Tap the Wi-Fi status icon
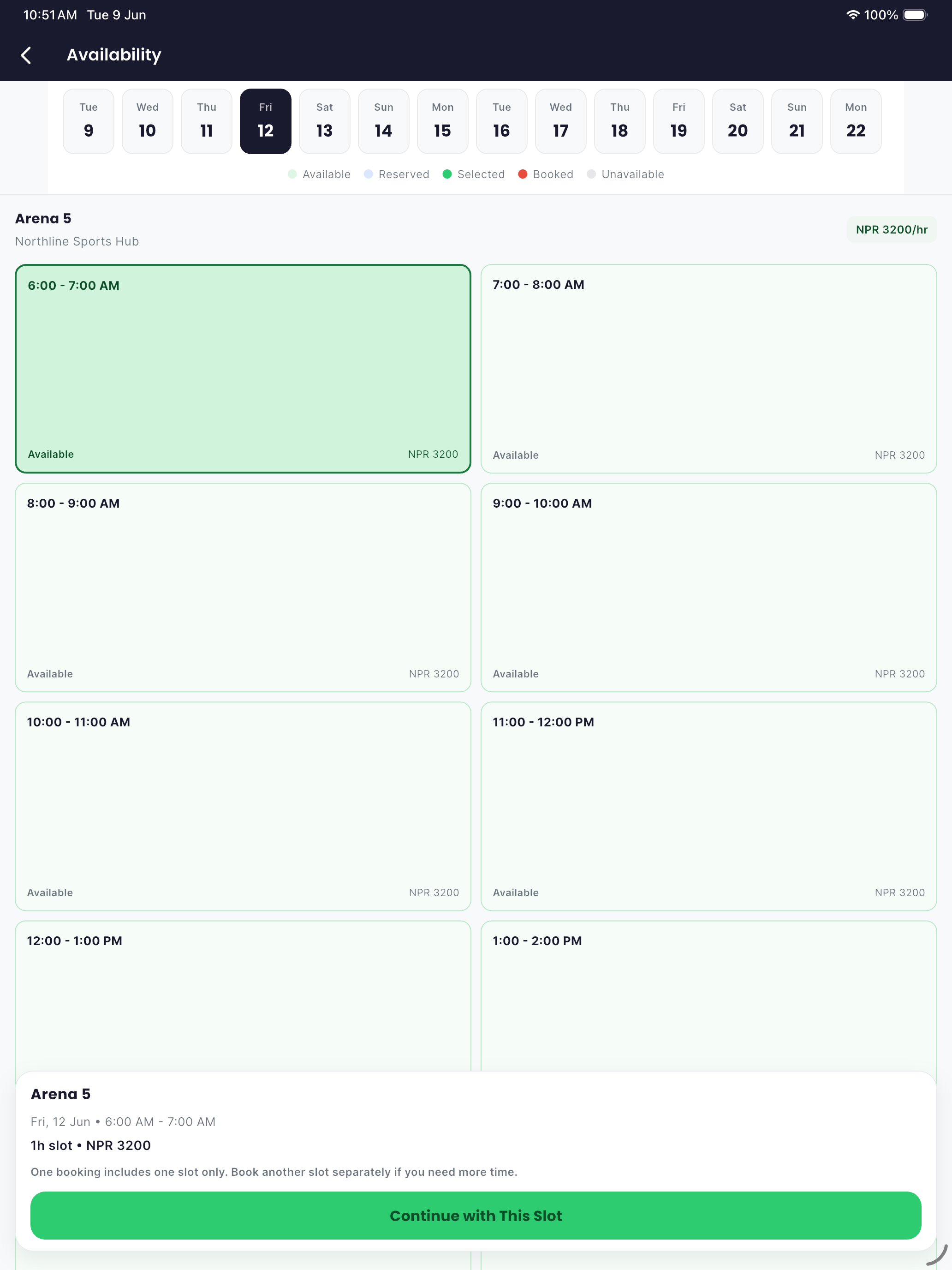This screenshot has height=1270, width=952. coord(853,15)
